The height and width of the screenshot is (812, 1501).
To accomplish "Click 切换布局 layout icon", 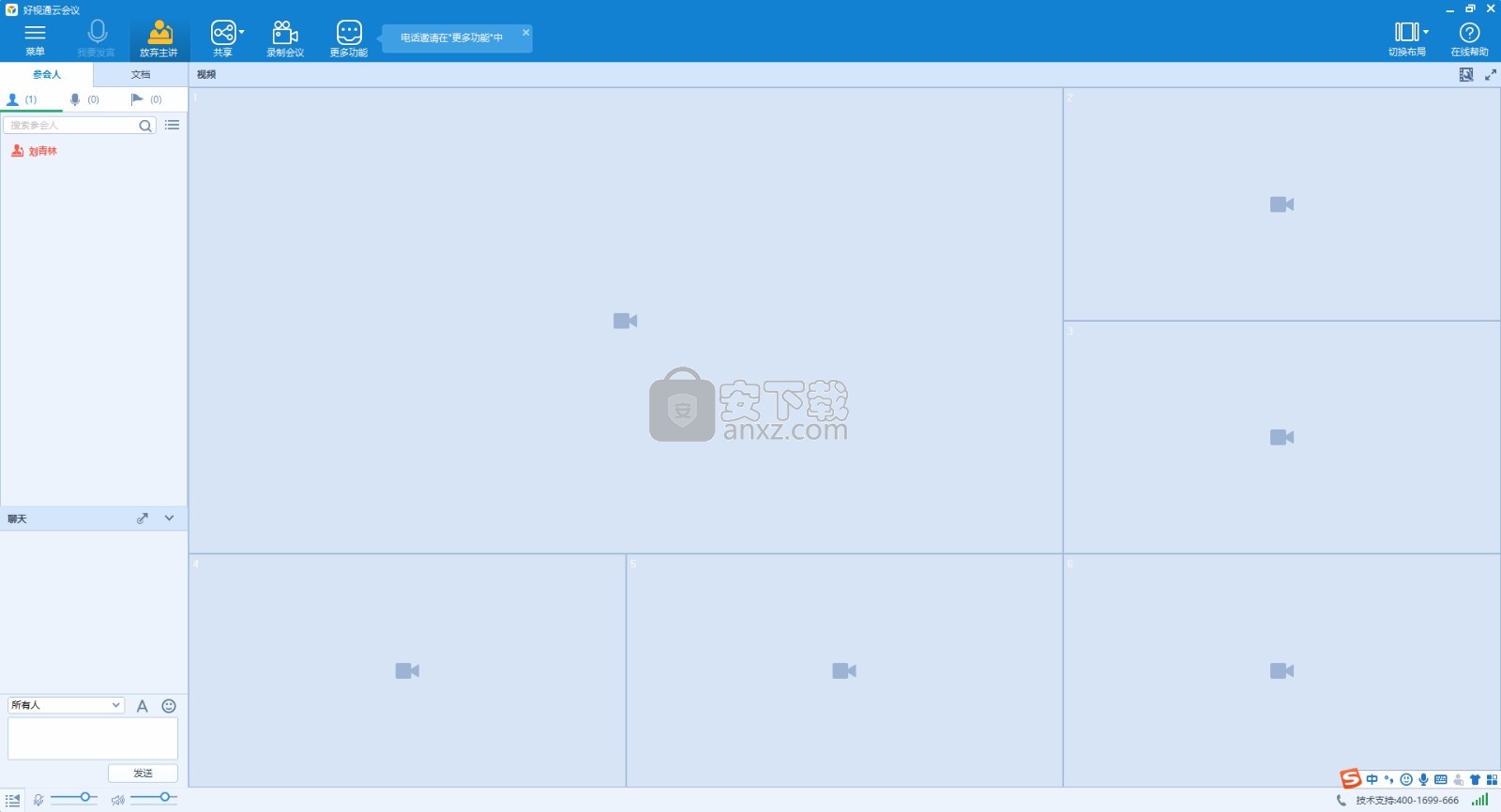I will click(x=1406, y=33).
